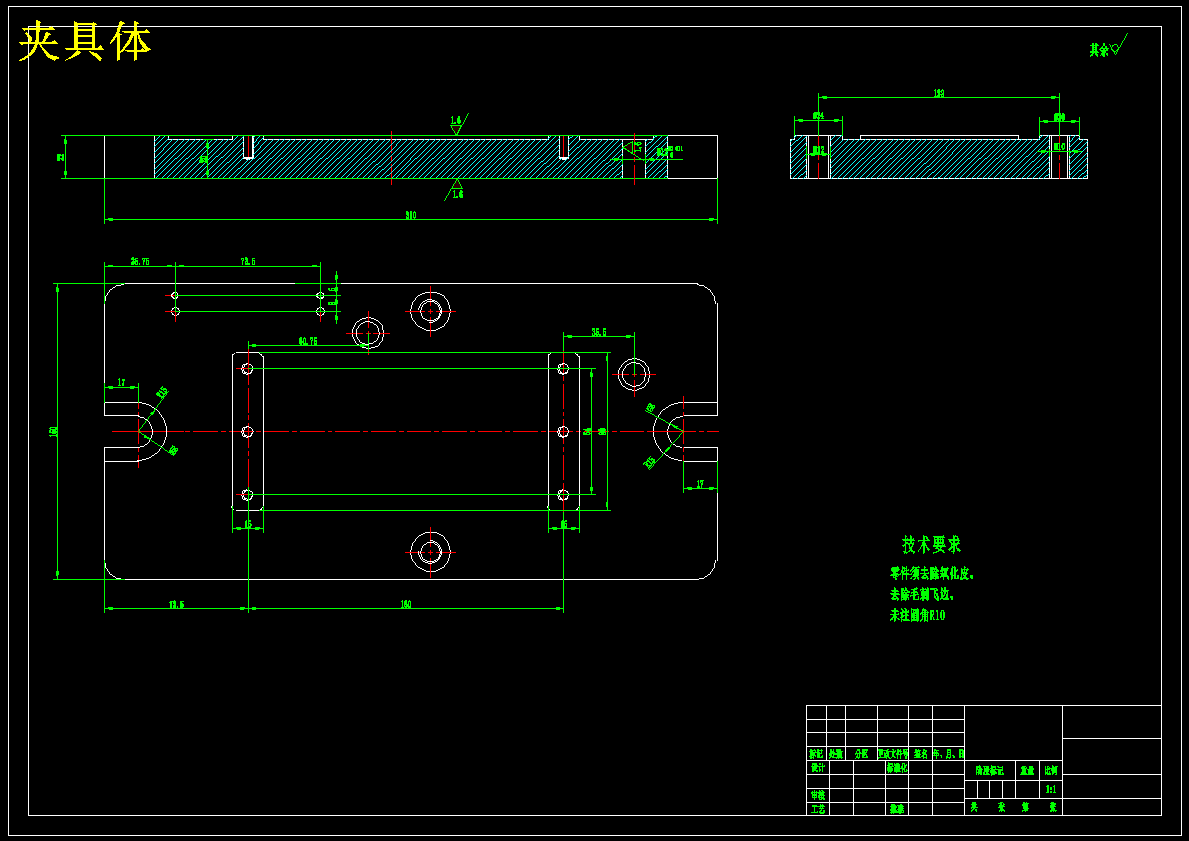Select the yellow title text 夹具体
Image resolution: width=1189 pixels, height=841 pixels.
[85, 42]
